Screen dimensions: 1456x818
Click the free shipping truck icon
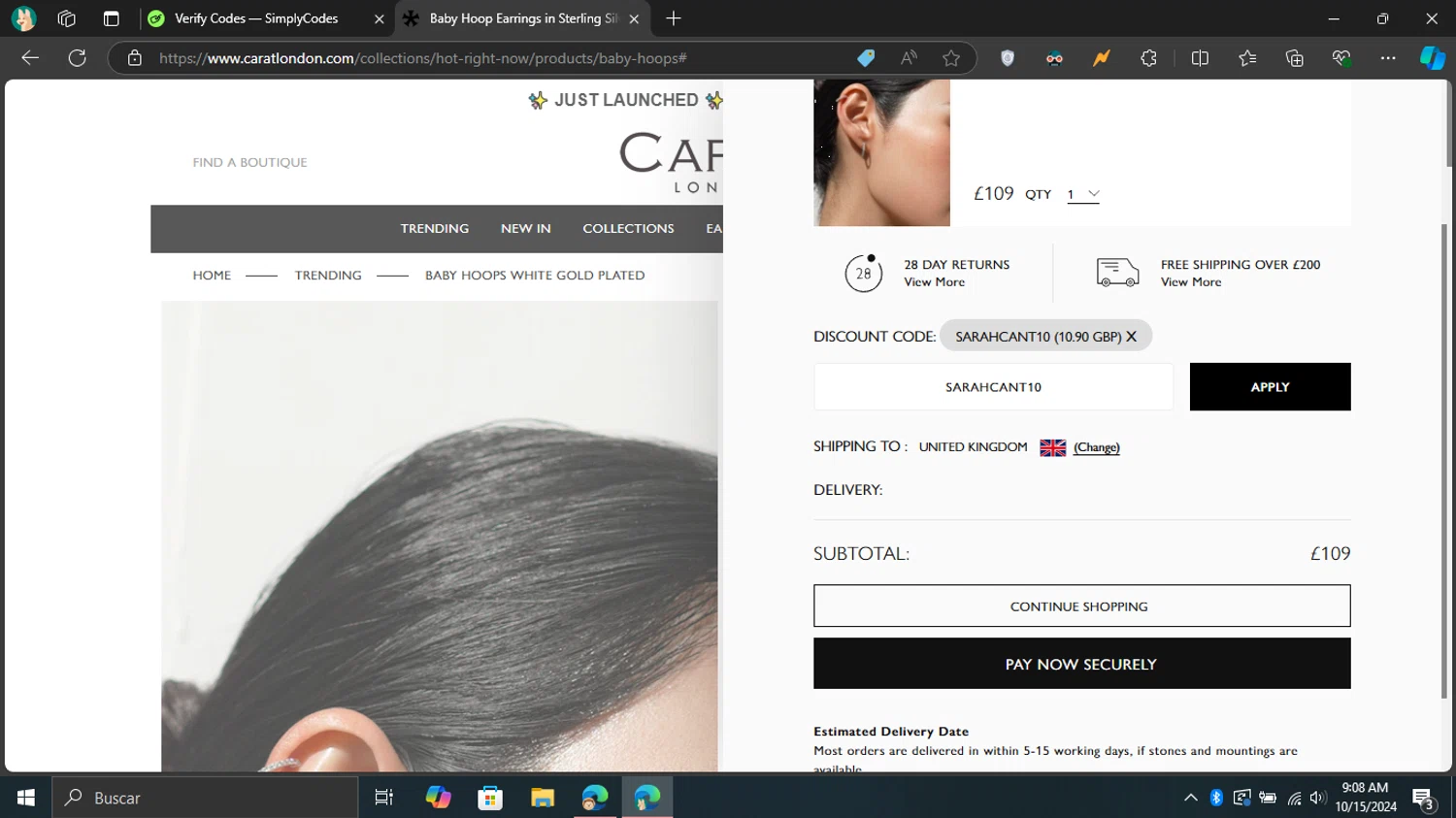click(1117, 273)
